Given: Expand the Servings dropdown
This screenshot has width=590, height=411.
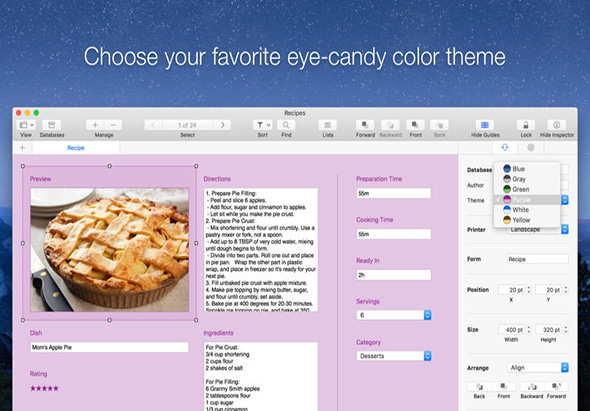Looking at the screenshot, I should tap(394, 315).
